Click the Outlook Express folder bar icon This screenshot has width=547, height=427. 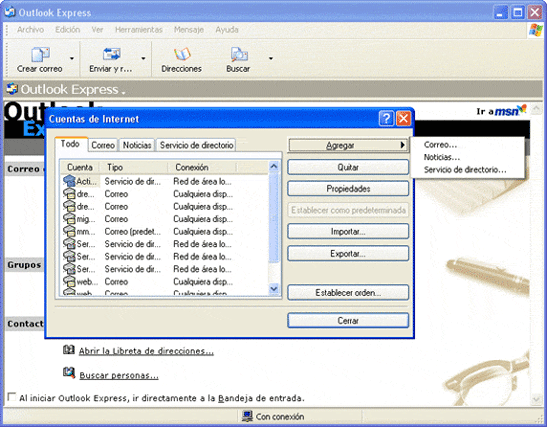12,89
